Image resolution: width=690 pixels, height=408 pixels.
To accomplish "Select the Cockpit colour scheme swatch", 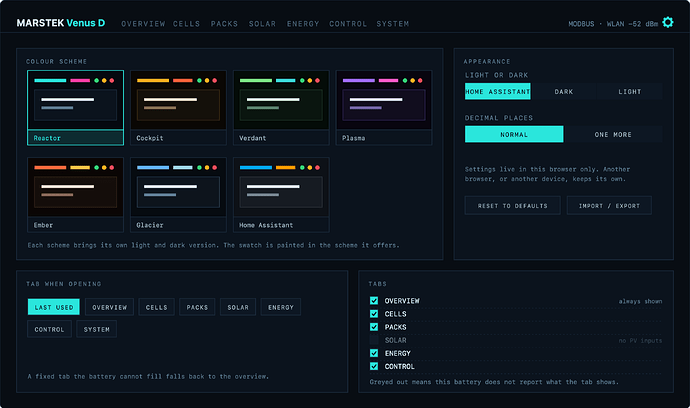I will point(178,107).
